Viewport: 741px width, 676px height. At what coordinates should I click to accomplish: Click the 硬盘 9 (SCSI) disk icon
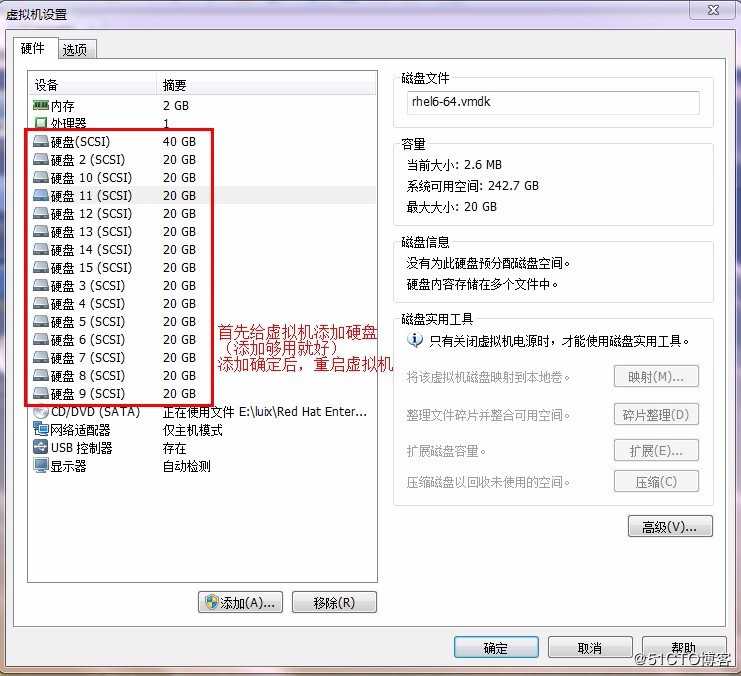41,393
